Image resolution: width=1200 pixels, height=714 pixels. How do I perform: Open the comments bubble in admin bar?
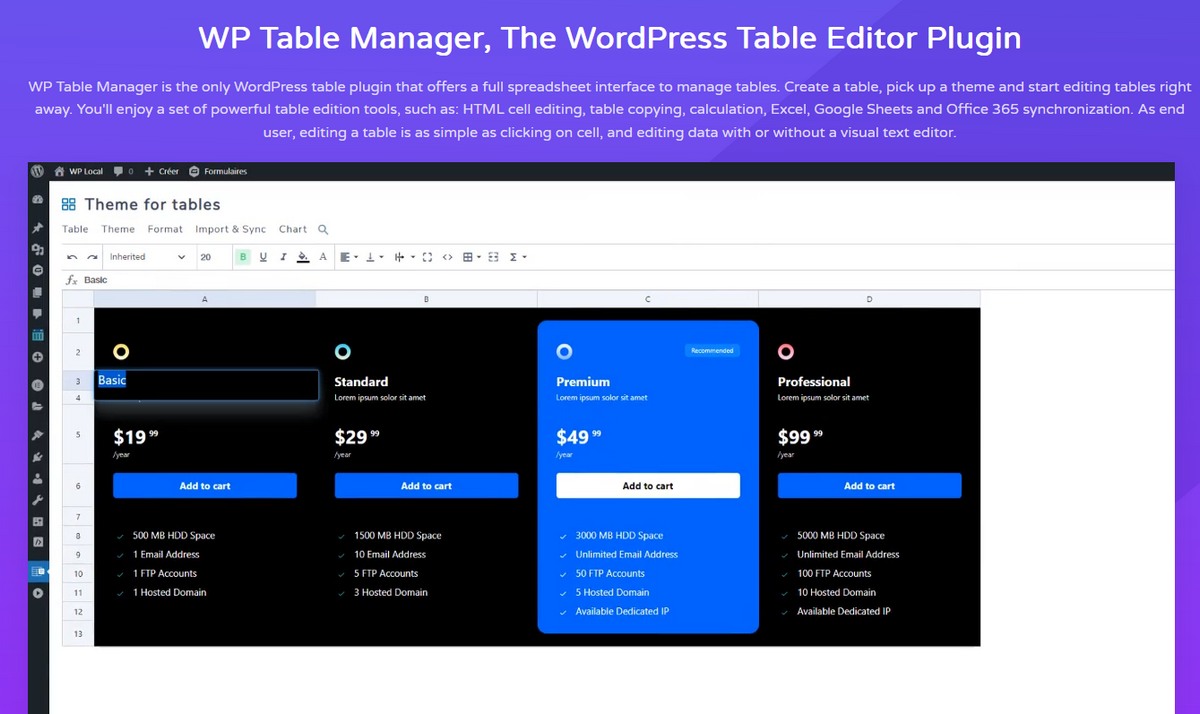[x=123, y=171]
